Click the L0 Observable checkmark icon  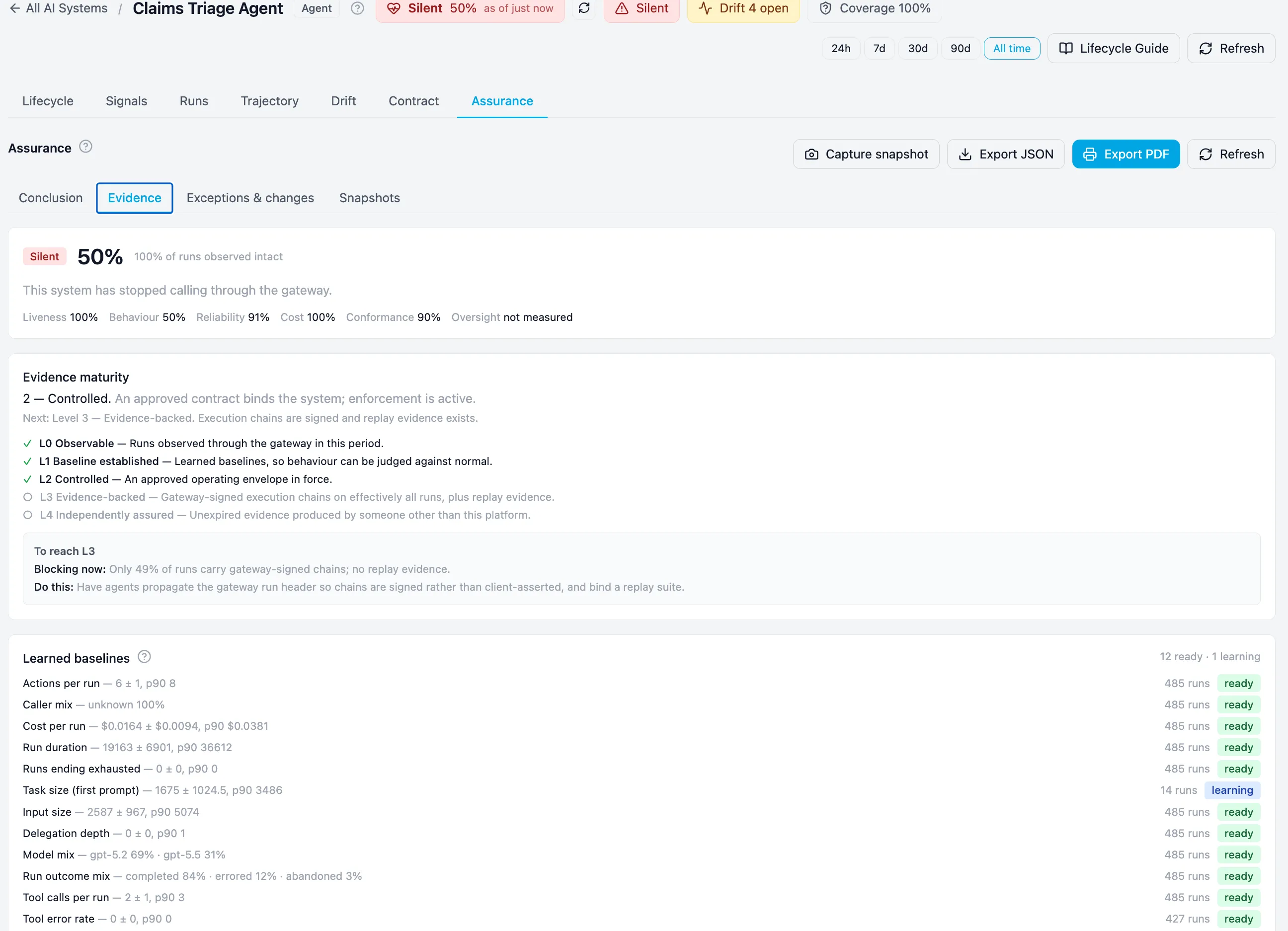pyautogui.click(x=27, y=444)
